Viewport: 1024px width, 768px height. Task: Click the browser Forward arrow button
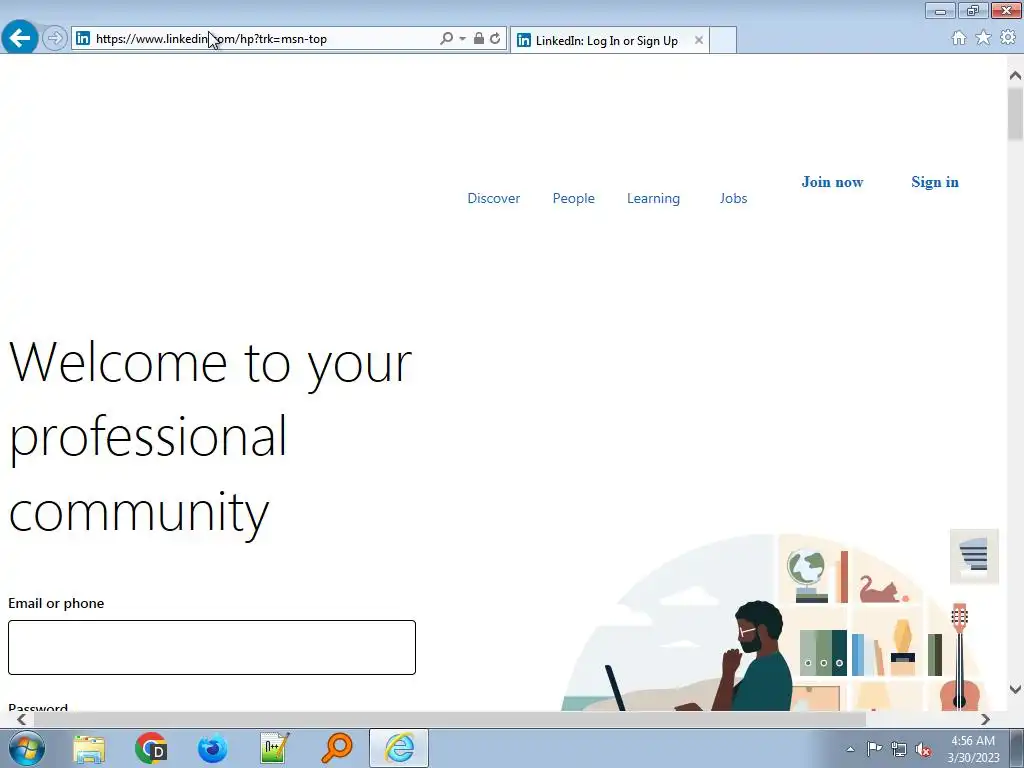pos(55,39)
